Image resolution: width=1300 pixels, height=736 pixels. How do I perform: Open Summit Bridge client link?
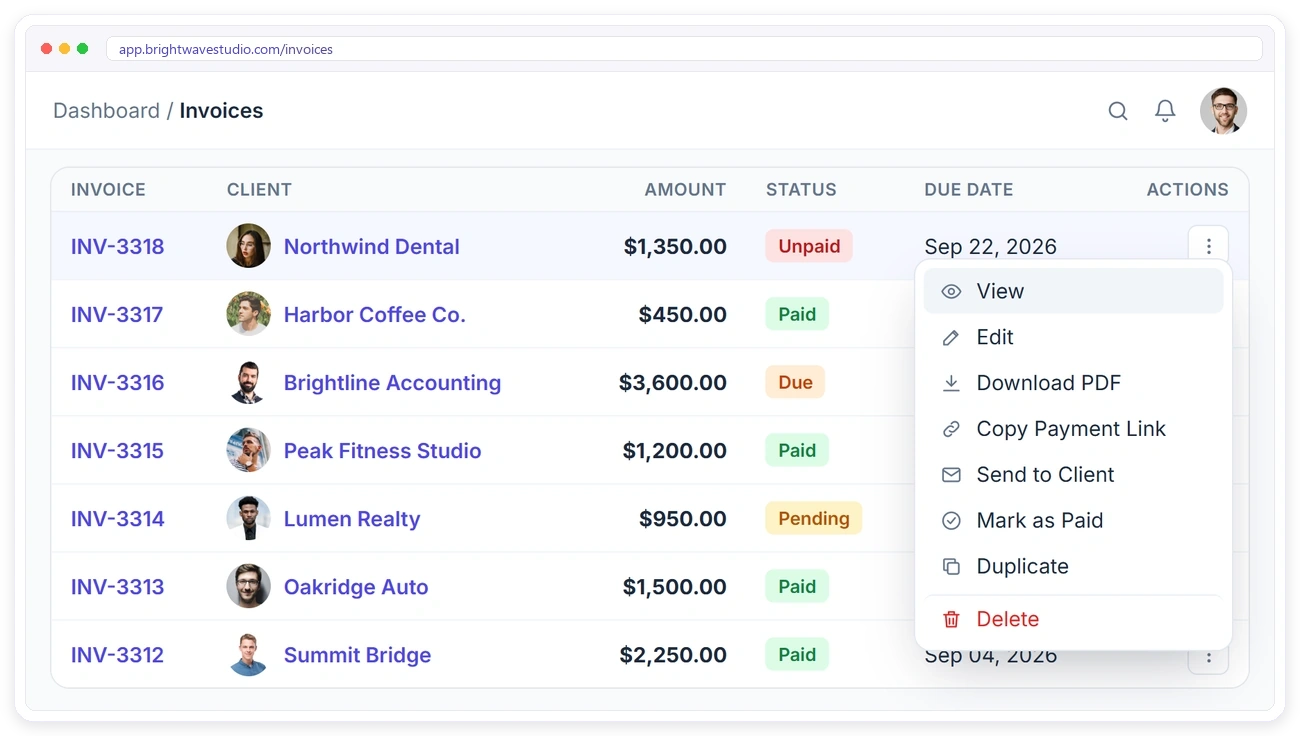coord(357,655)
